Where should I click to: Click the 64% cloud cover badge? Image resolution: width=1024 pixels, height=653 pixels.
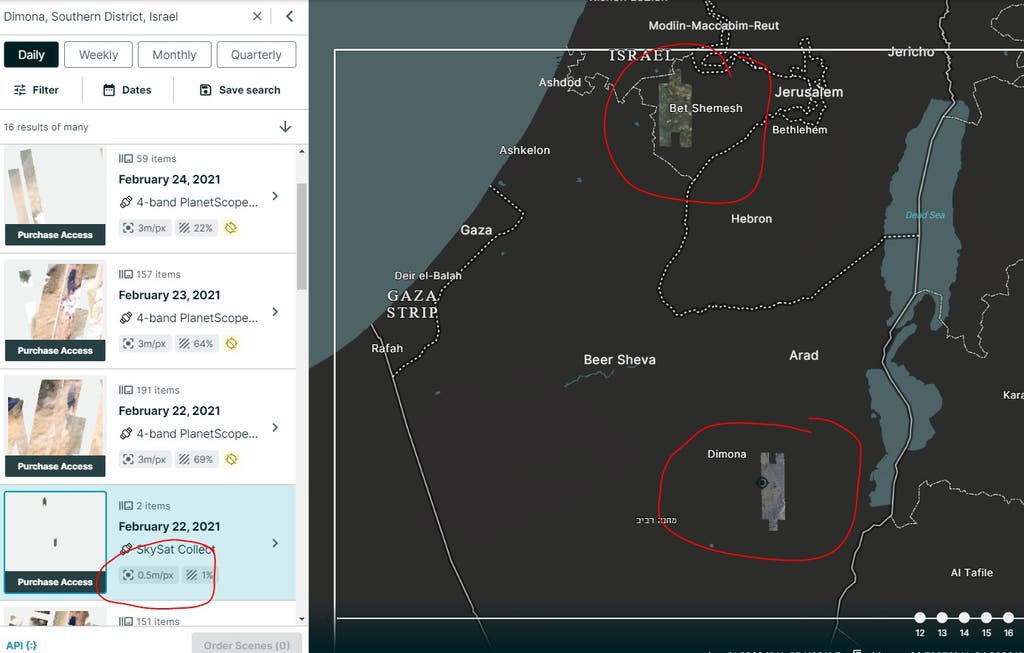(196, 343)
